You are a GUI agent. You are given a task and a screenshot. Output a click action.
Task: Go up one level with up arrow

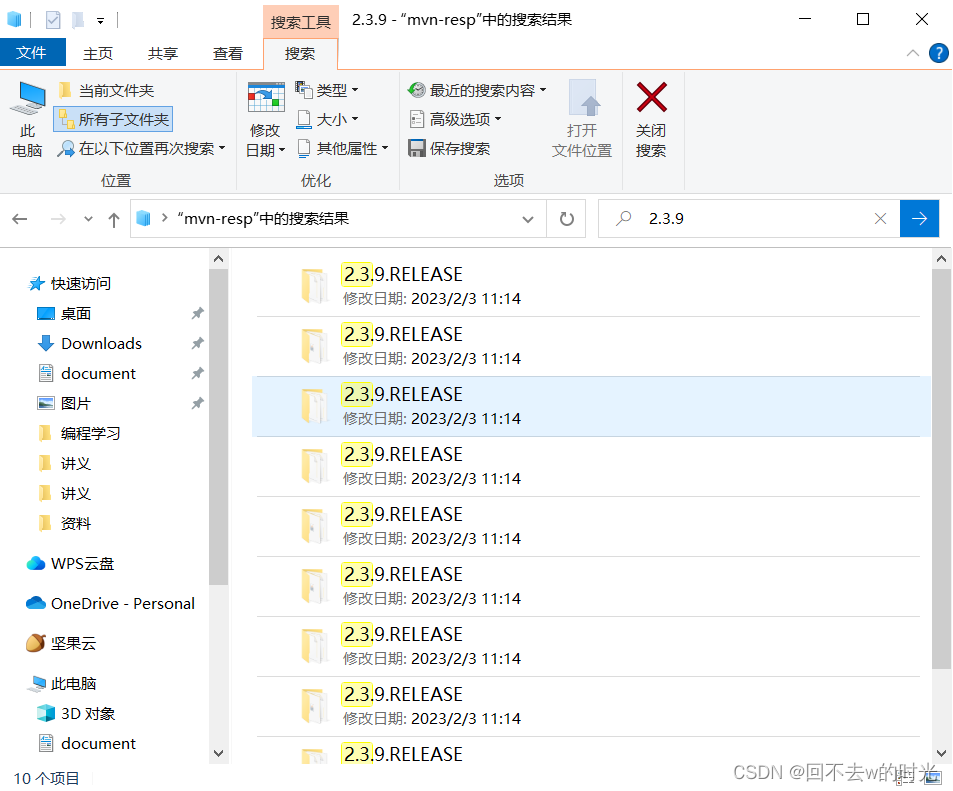[114, 219]
